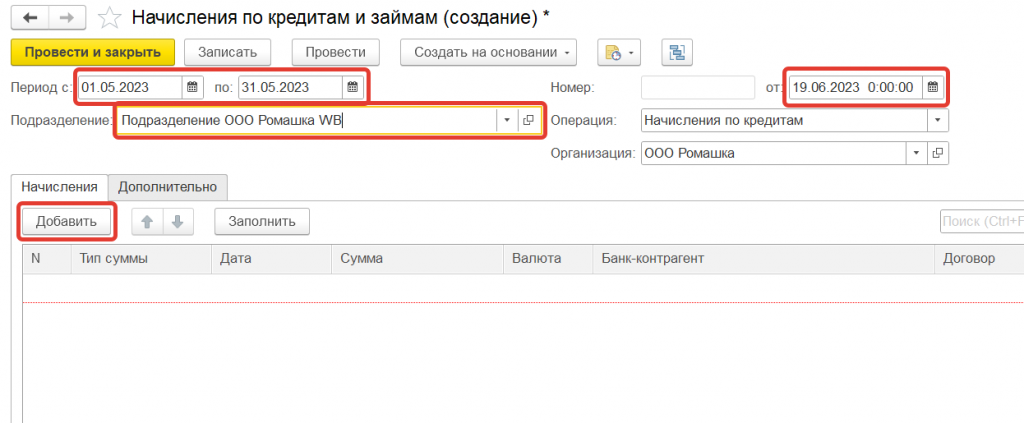Open calendar picker for document date
Image resolution: width=1024 pixels, height=423 pixels.
[932, 87]
